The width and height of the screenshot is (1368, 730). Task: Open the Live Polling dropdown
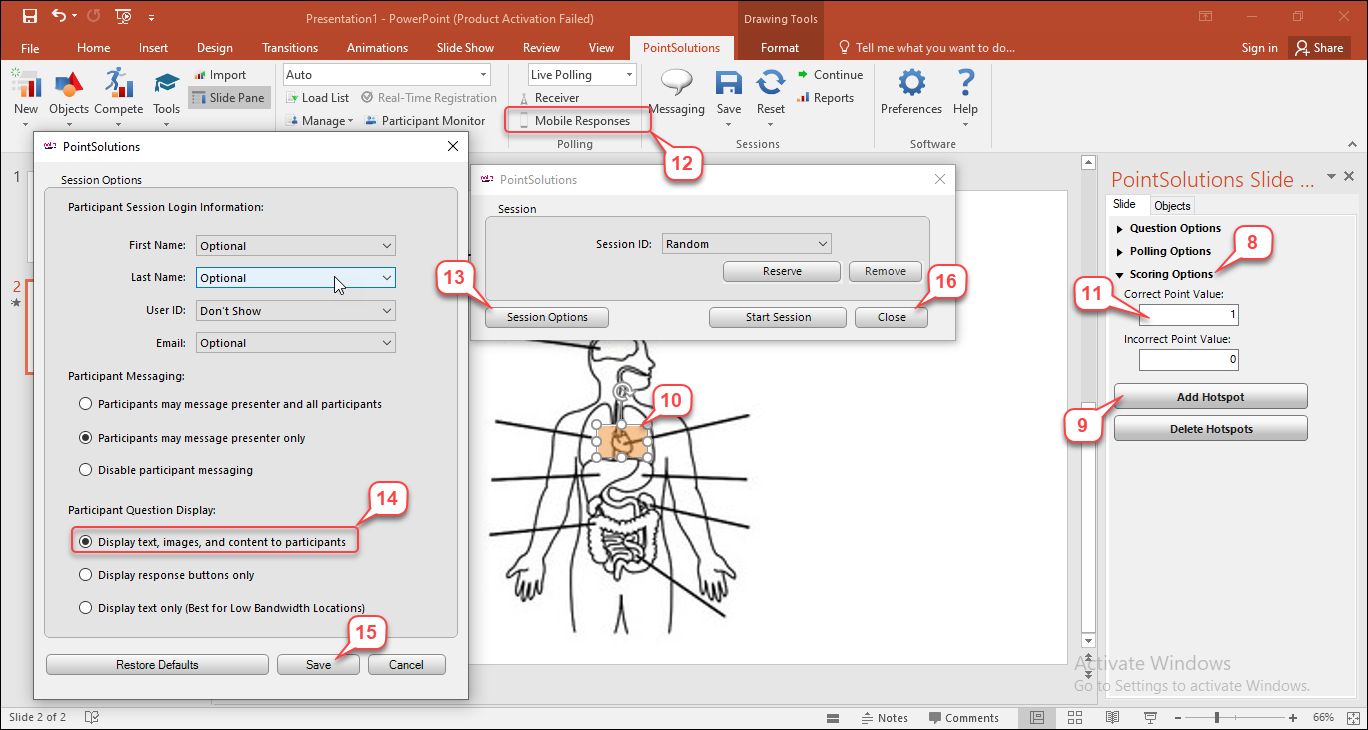pyautogui.click(x=582, y=75)
